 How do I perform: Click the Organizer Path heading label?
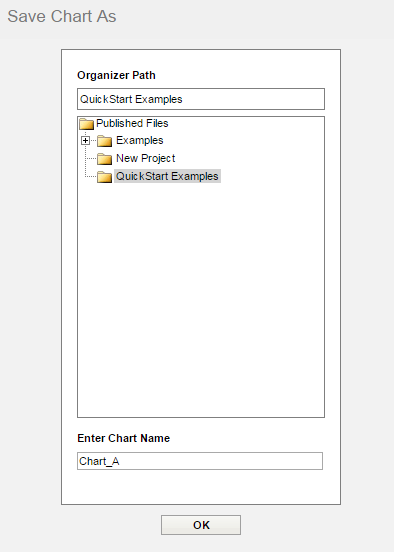point(116,75)
